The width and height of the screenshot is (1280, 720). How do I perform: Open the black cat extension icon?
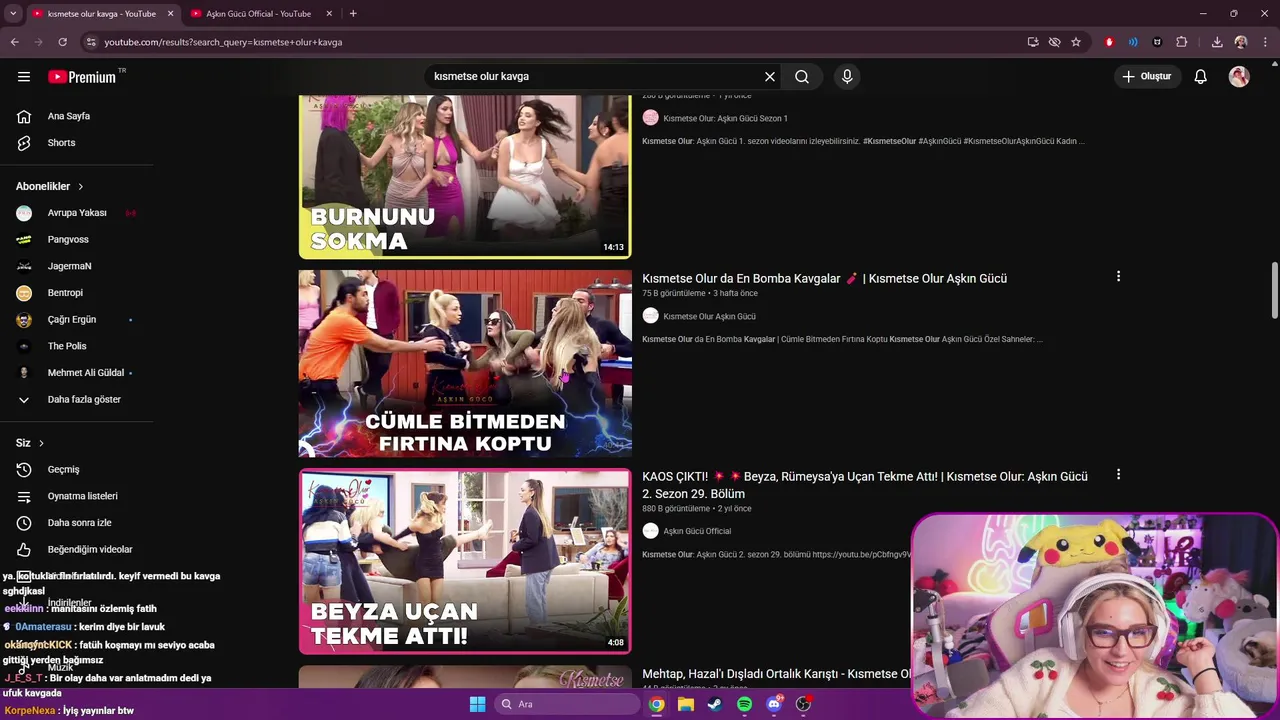(1157, 42)
